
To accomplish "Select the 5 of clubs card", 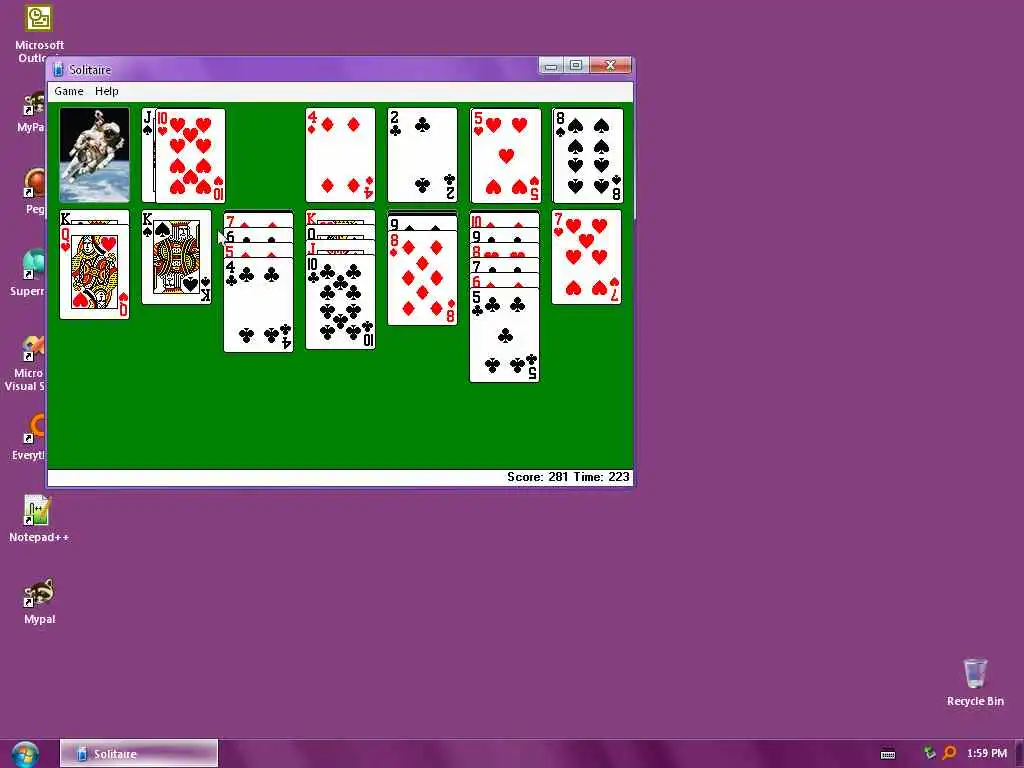I will coord(505,334).
